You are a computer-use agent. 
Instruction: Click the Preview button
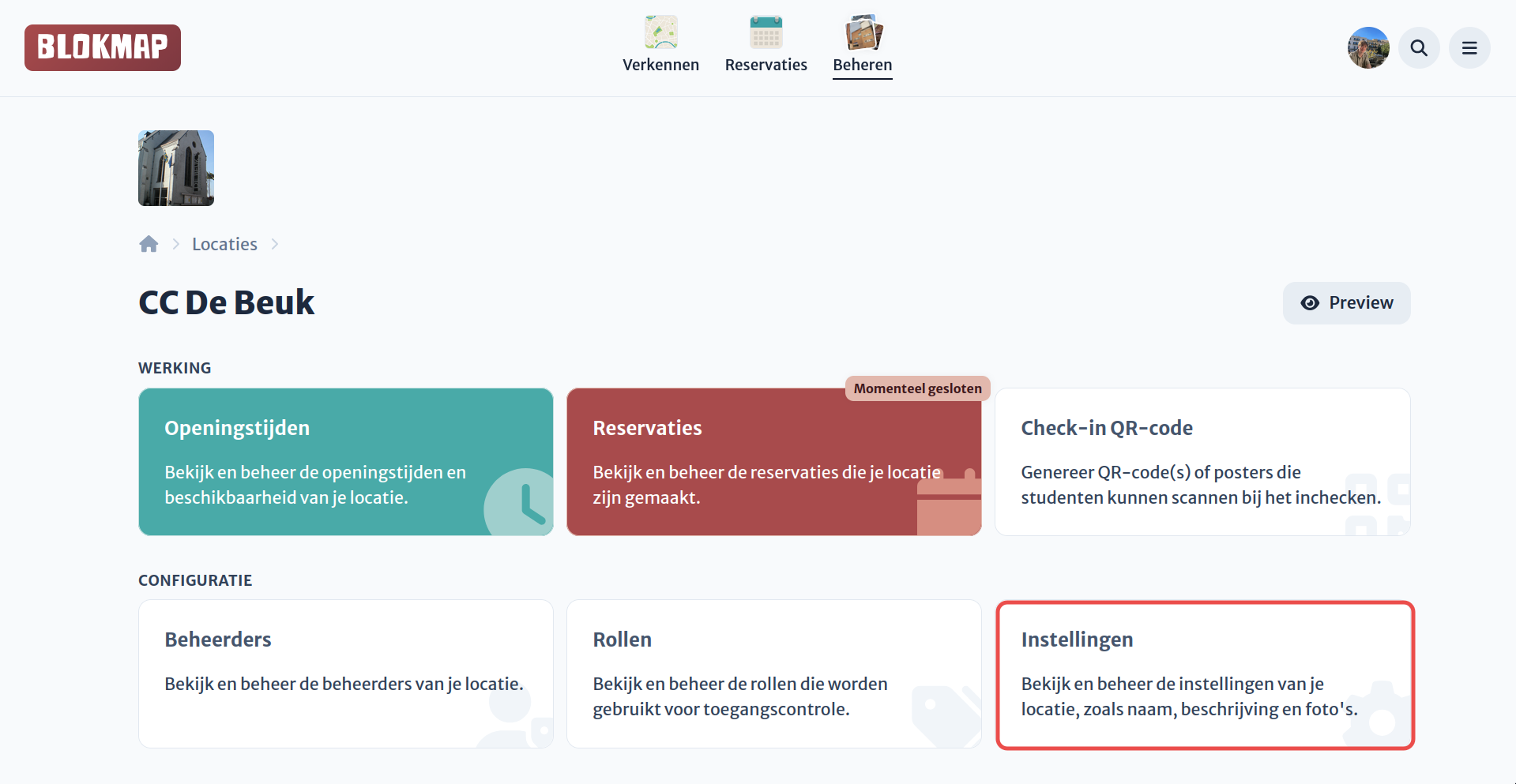(1346, 303)
